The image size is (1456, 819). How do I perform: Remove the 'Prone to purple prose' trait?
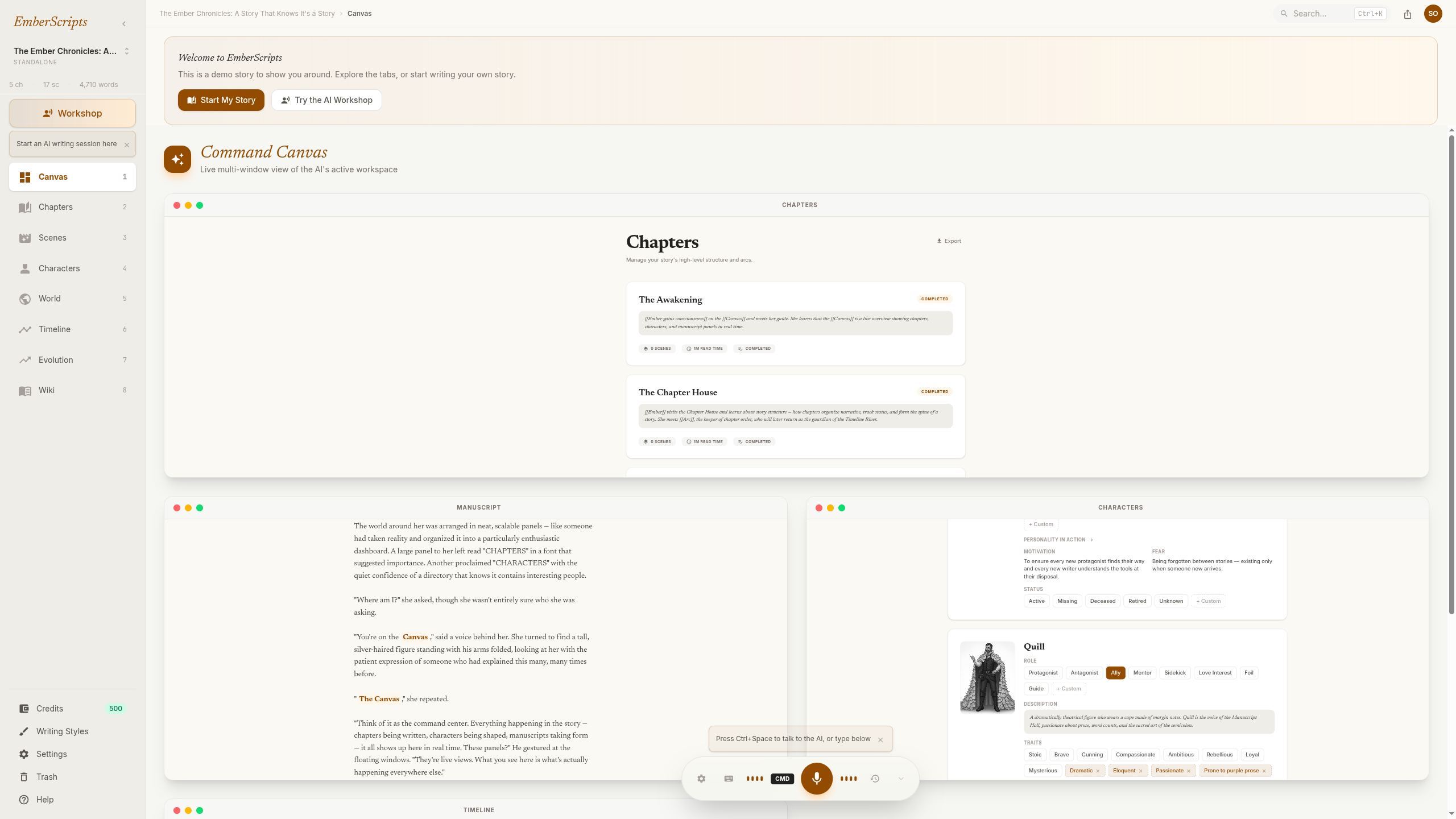click(1264, 771)
